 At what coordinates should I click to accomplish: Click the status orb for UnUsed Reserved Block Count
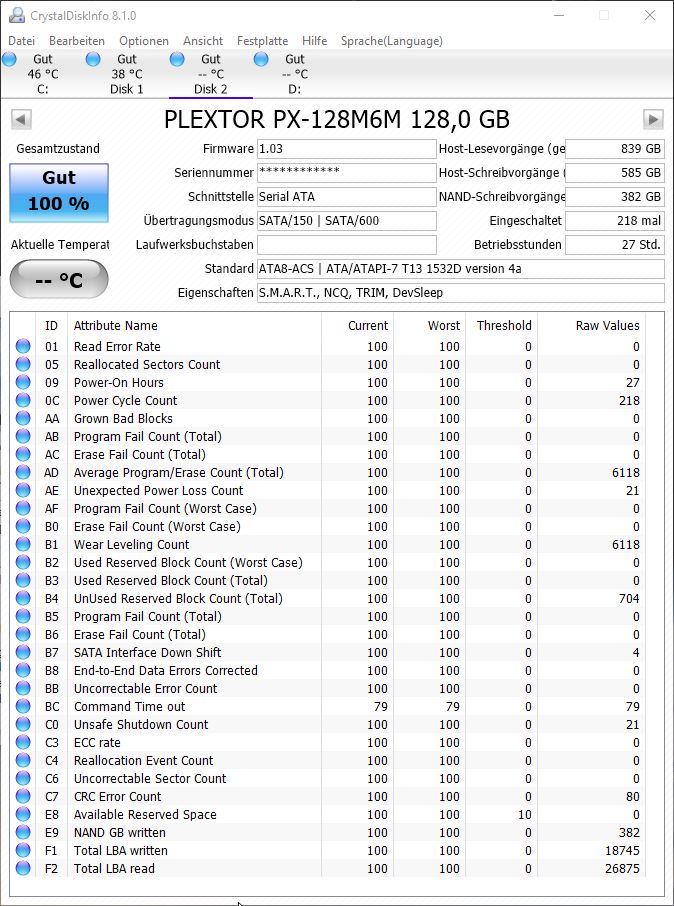click(23, 598)
